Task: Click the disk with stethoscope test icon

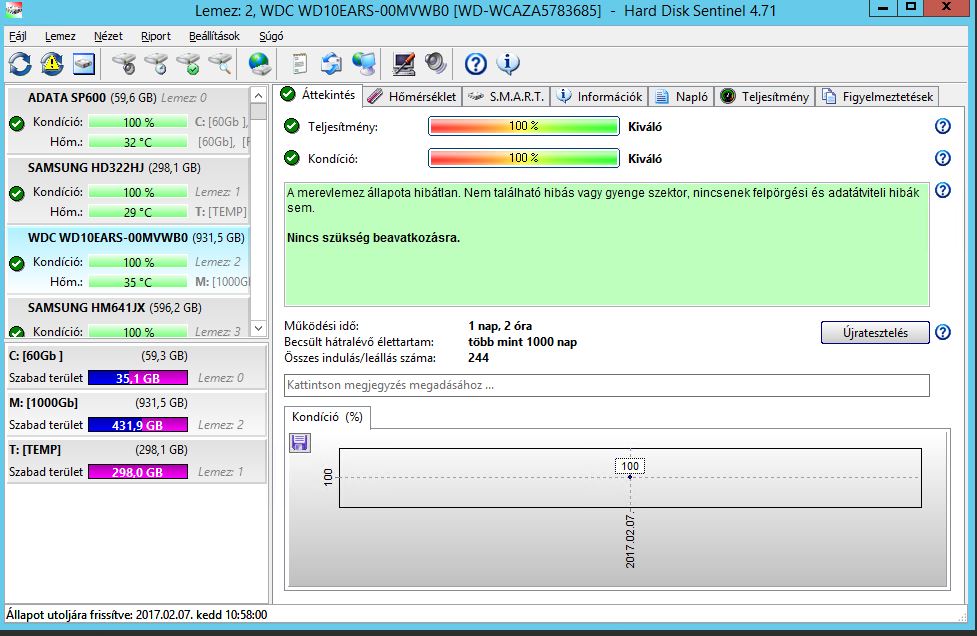Action: coord(123,64)
